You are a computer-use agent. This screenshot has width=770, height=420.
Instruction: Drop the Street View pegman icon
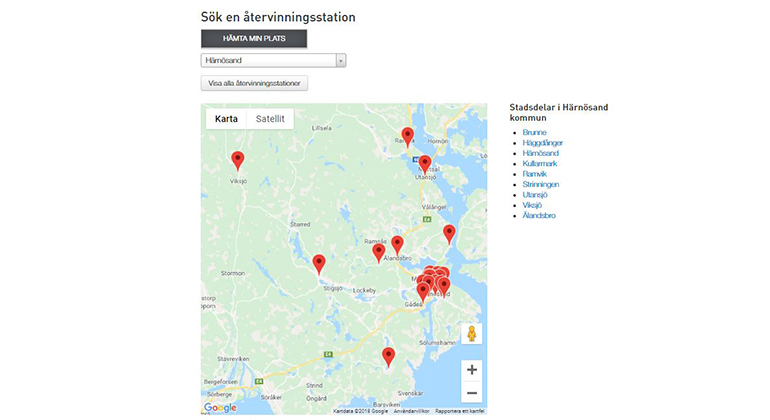[472, 334]
